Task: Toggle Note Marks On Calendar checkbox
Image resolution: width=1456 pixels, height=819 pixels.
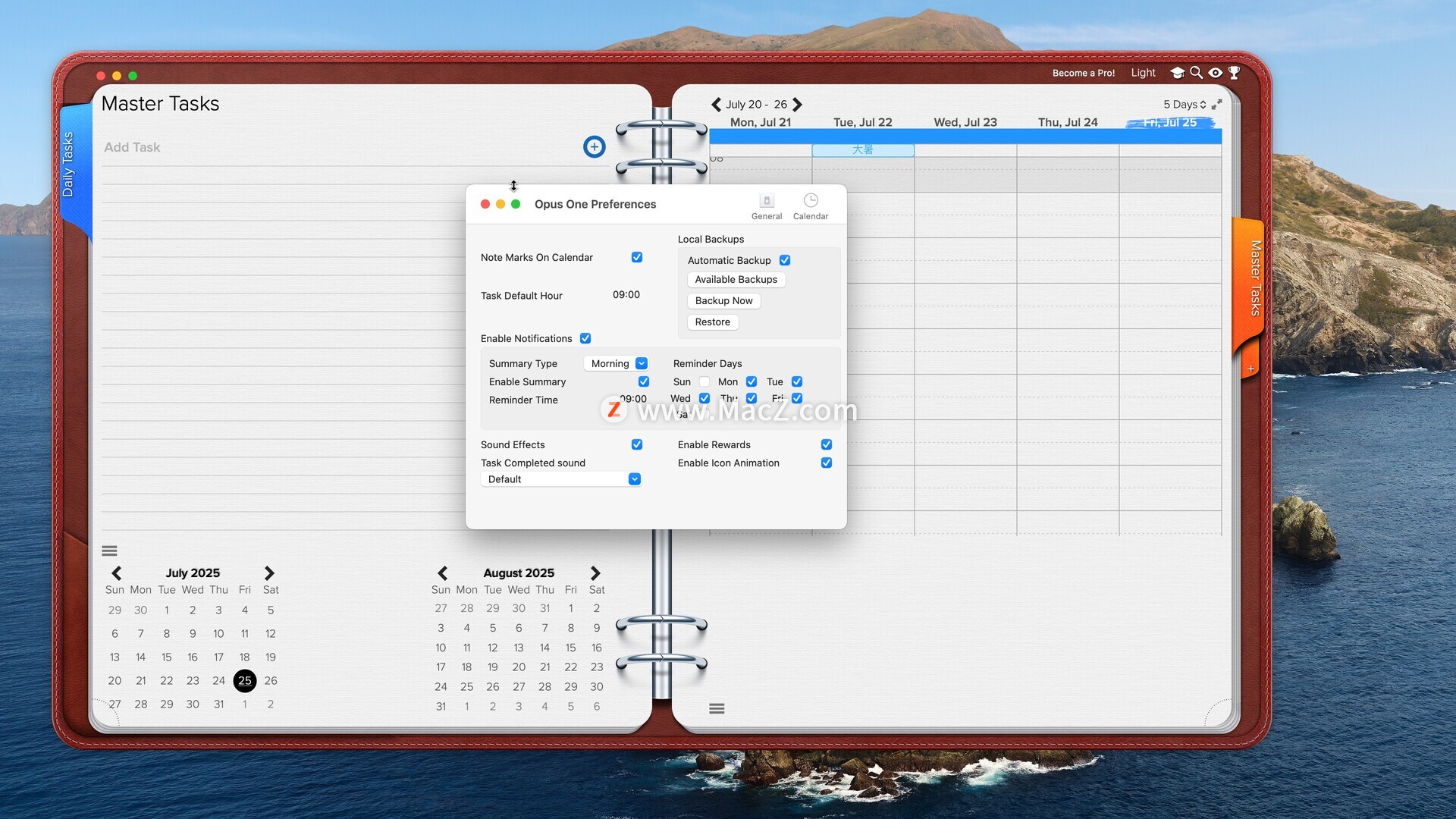Action: coord(637,258)
